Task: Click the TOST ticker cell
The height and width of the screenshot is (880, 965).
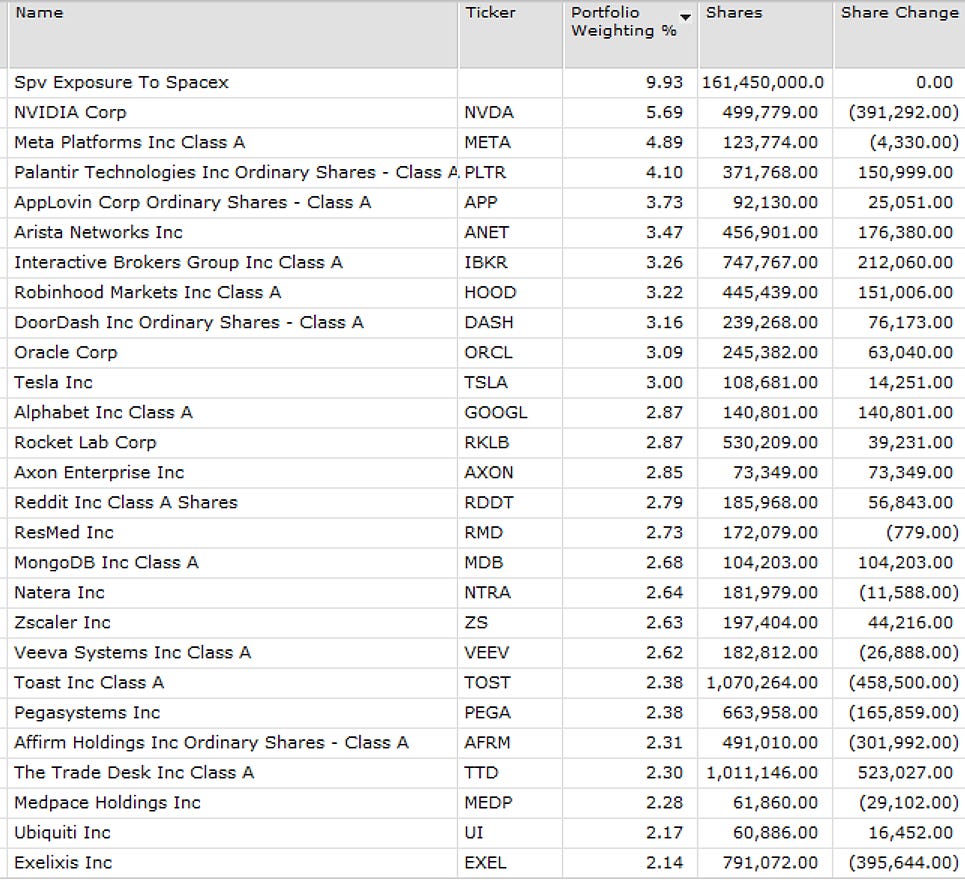Action: (487, 683)
